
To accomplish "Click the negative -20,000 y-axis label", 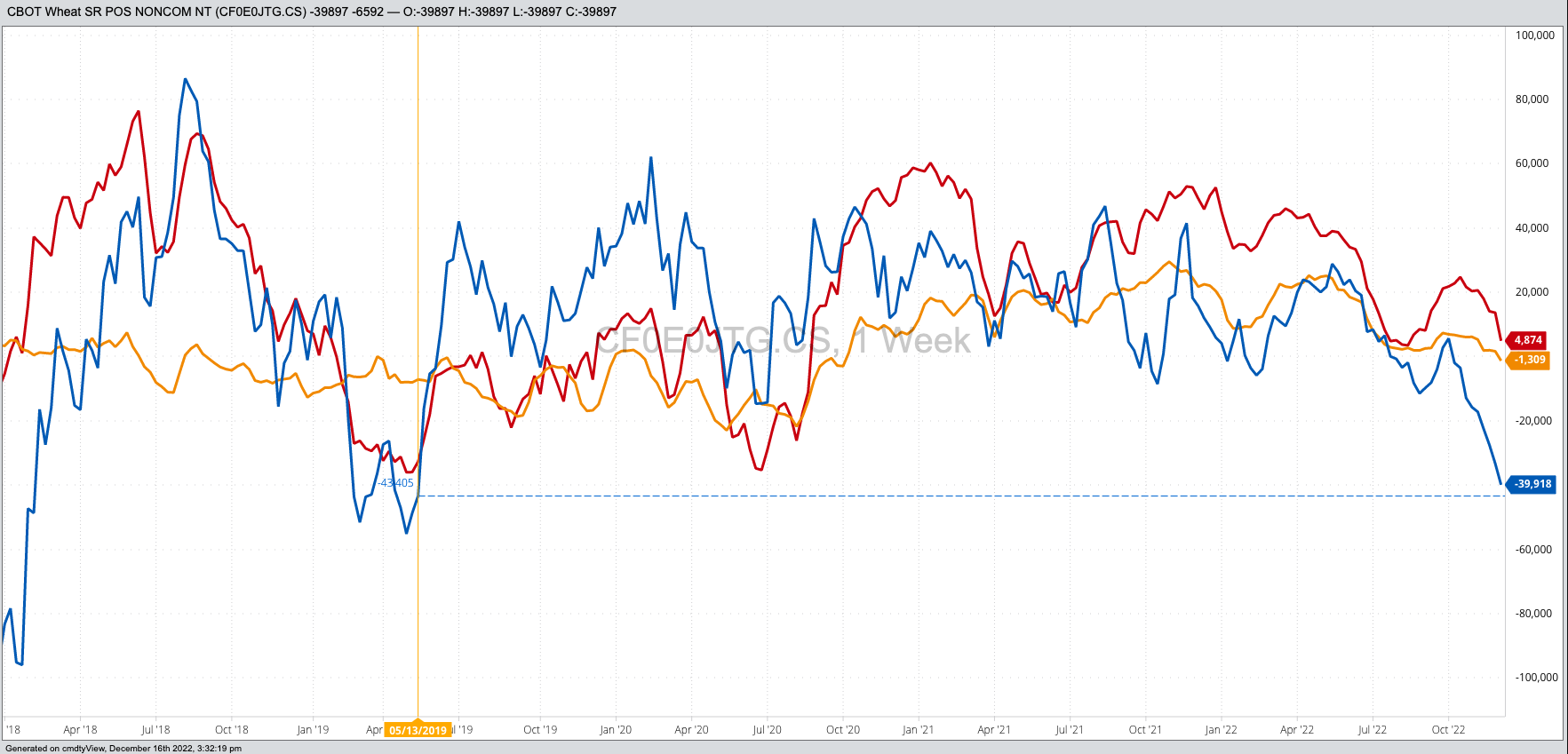I will pos(1533,421).
